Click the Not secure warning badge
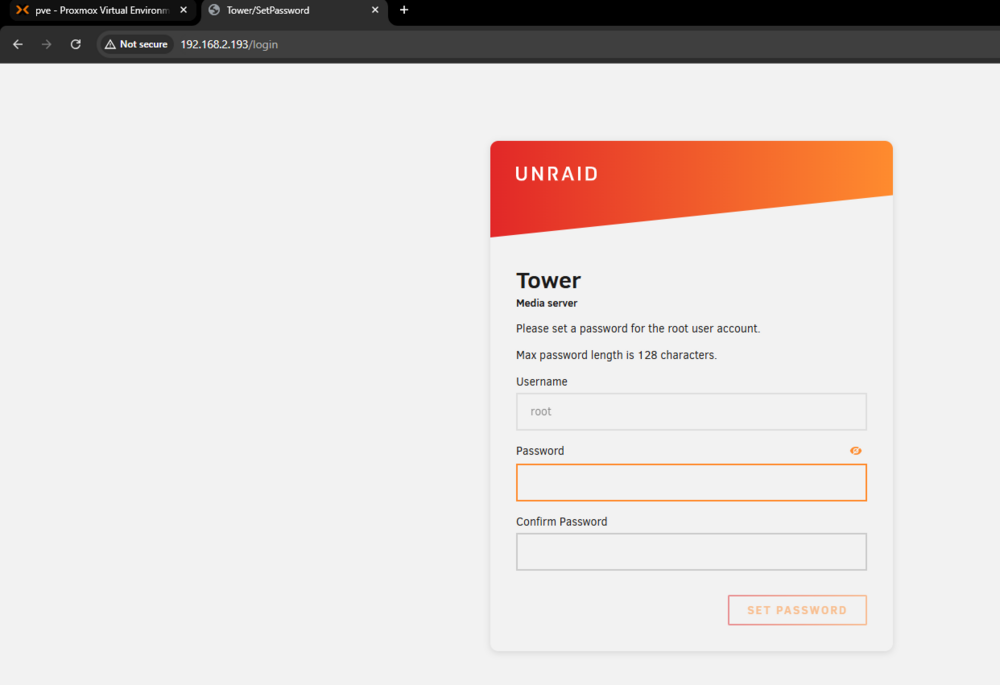The image size is (1000, 685). point(136,45)
